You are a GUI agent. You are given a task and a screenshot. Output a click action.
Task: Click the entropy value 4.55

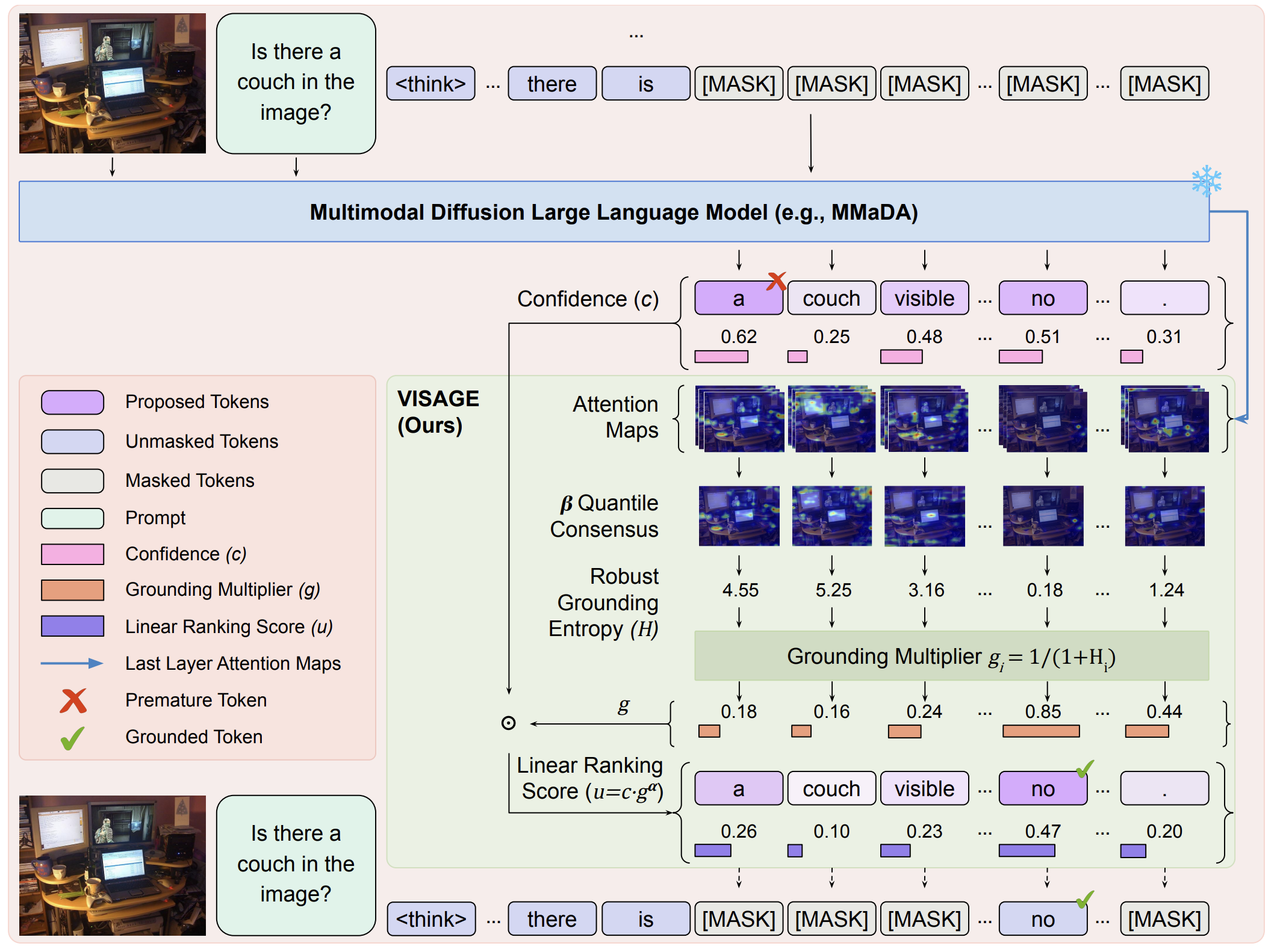point(740,590)
